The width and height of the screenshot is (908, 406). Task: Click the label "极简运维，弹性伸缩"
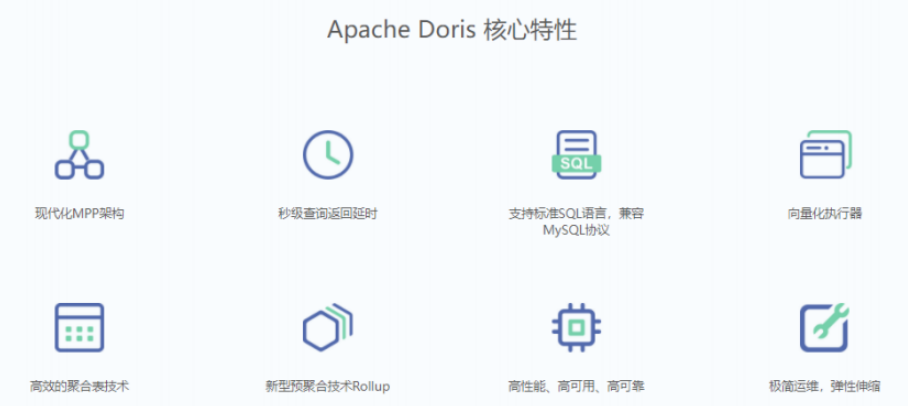825,386
